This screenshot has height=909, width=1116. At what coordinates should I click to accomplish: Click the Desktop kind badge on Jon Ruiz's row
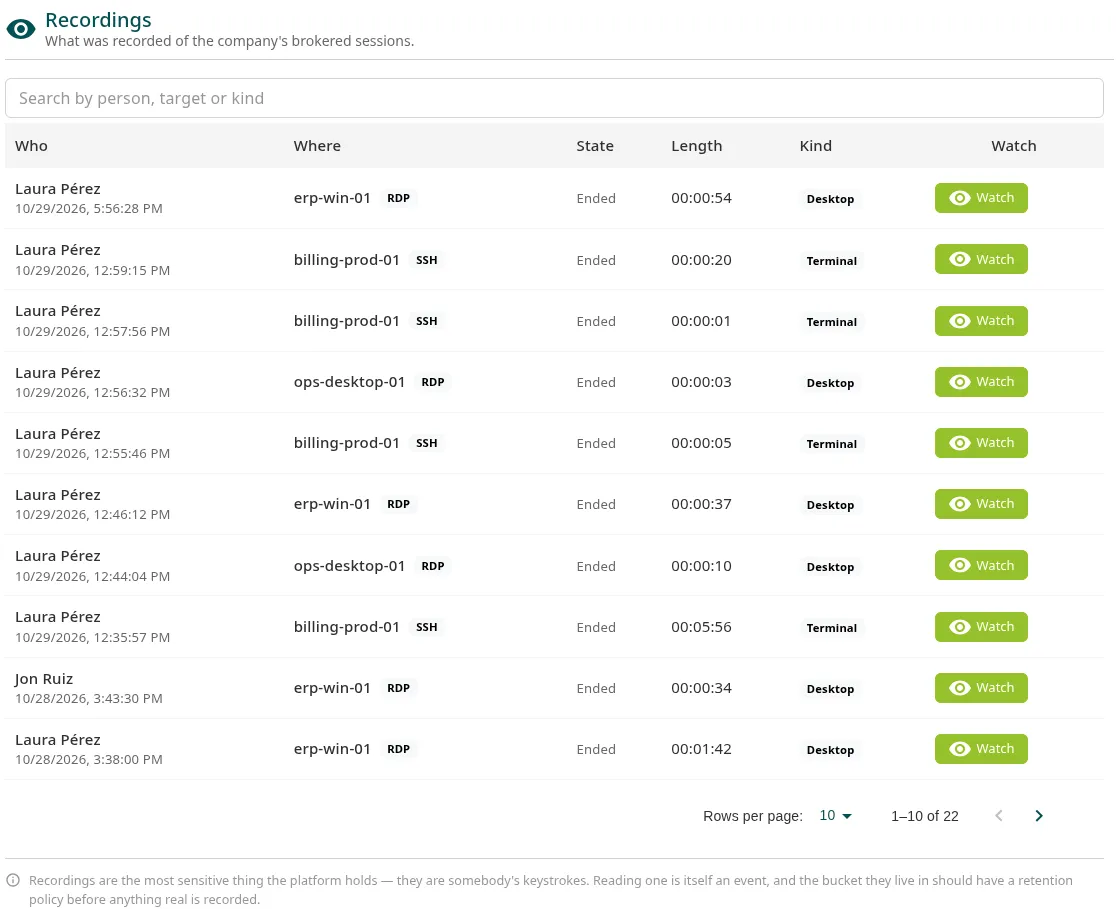tap(830, 689)
